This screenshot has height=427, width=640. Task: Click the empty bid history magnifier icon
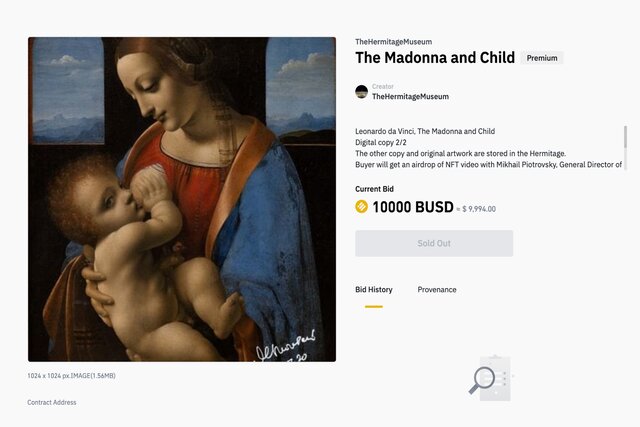(x=484, y=378)
